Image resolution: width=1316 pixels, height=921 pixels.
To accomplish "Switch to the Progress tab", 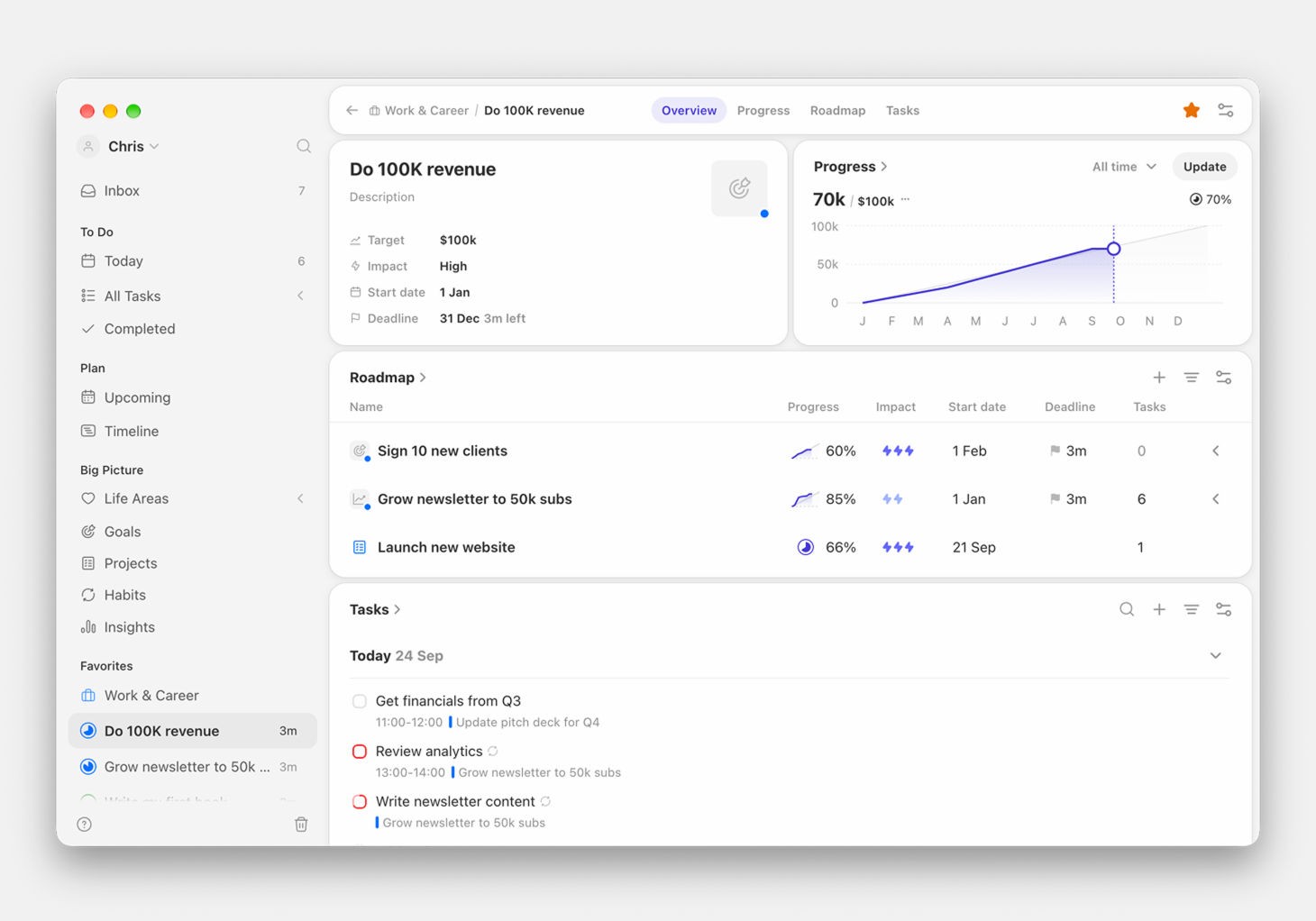I will tap(763, 110).
